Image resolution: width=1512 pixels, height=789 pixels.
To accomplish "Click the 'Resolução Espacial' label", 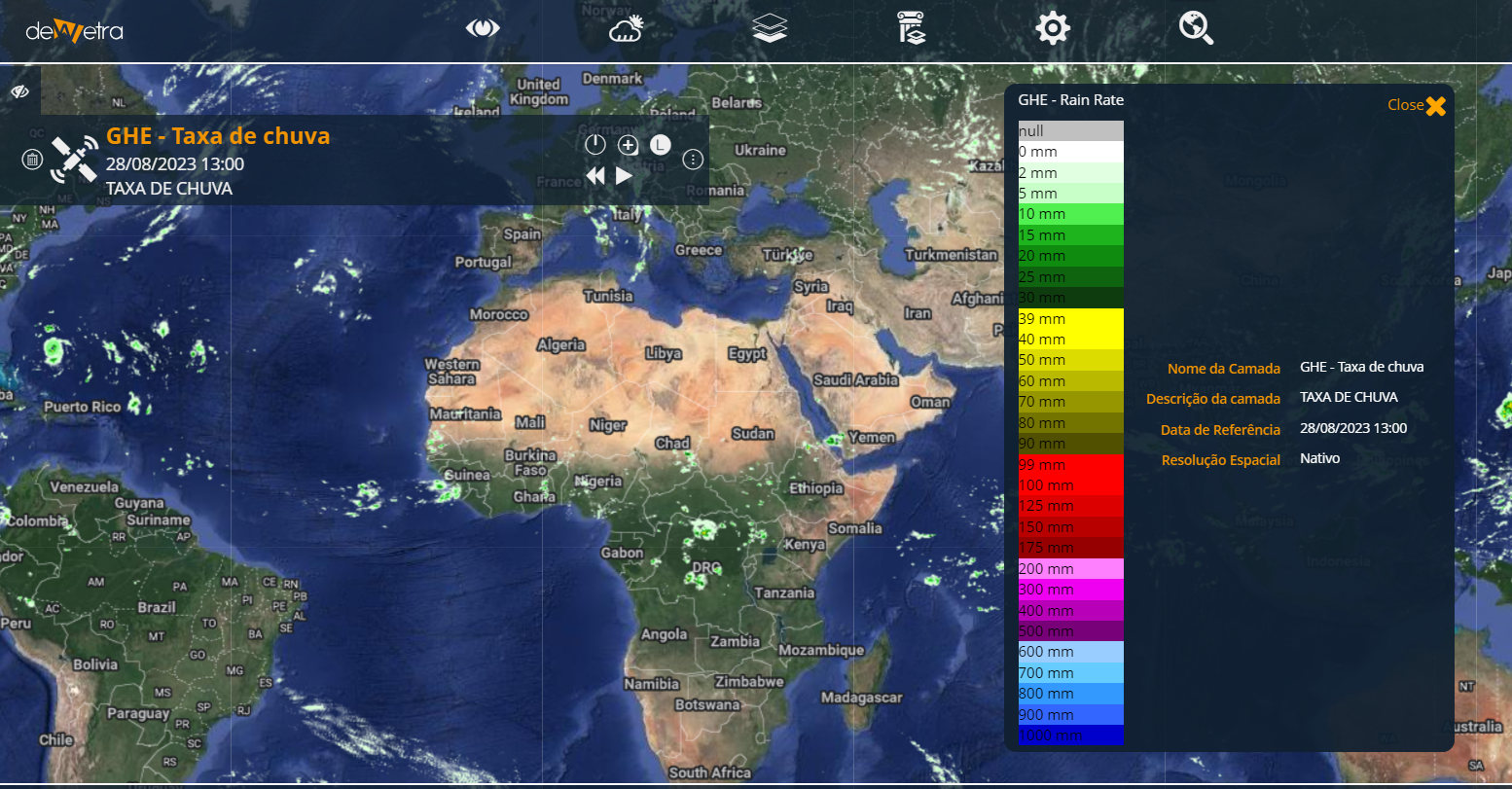I will point(1221,460).
